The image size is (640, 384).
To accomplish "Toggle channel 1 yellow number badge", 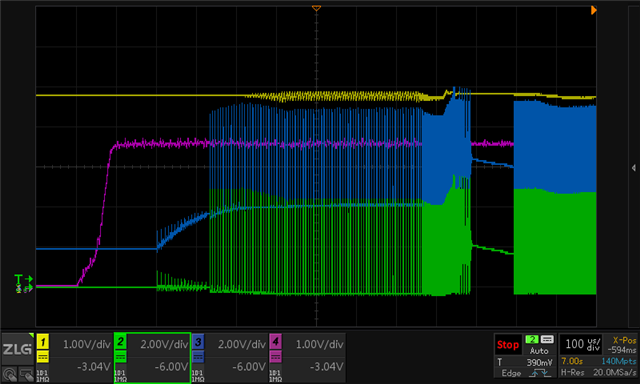I will tap(43, 342).
